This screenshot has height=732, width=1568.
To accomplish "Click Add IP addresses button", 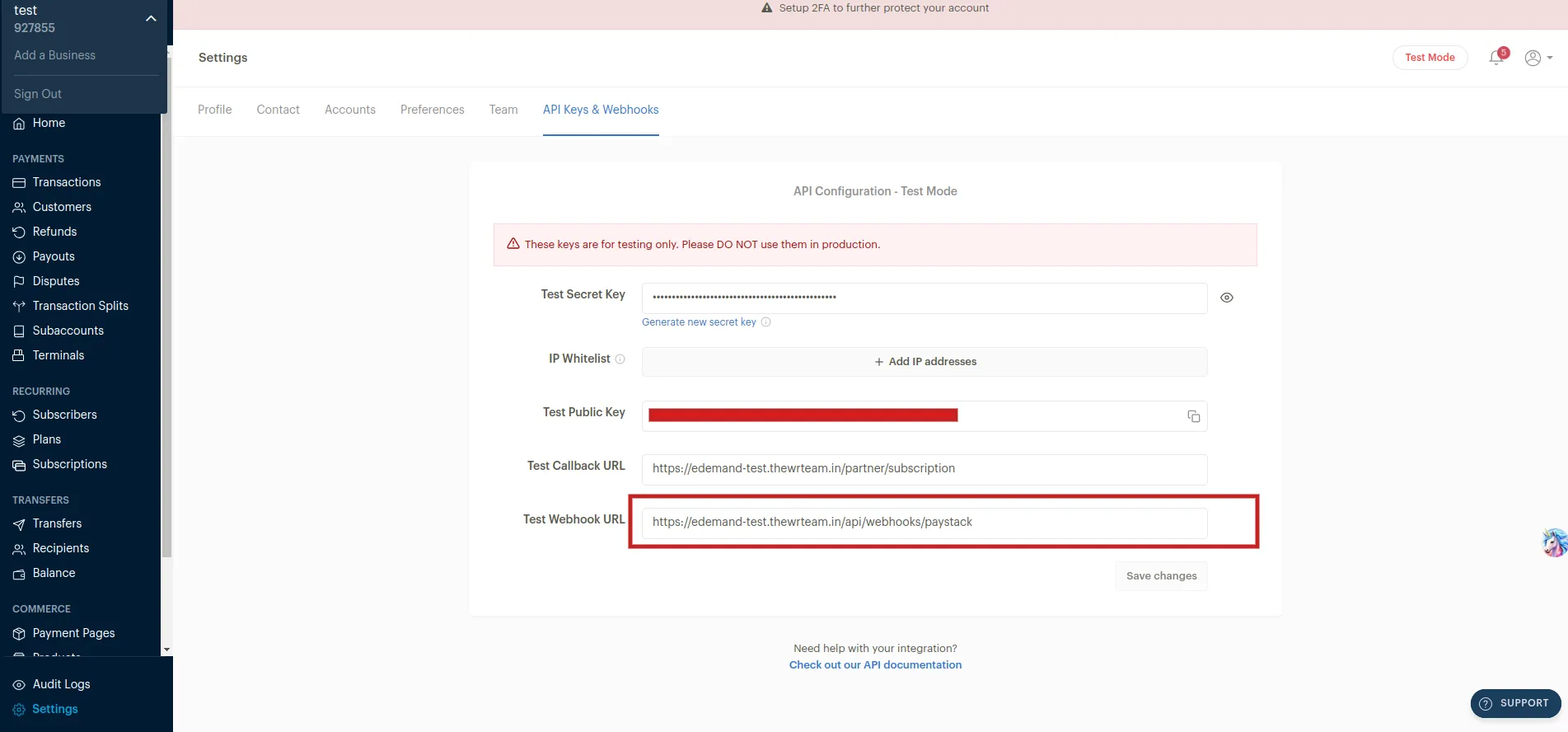I will pyautogui.click(x=924, y=362).
